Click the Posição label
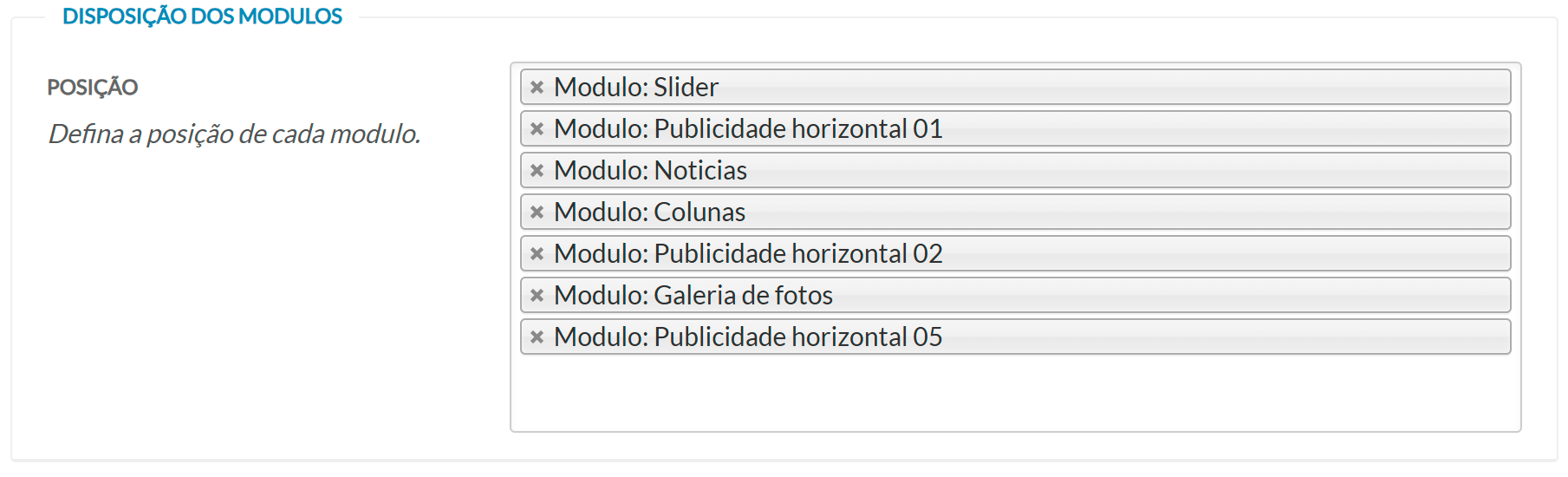This screenshot has height=477, width=1568. point(93,88)
